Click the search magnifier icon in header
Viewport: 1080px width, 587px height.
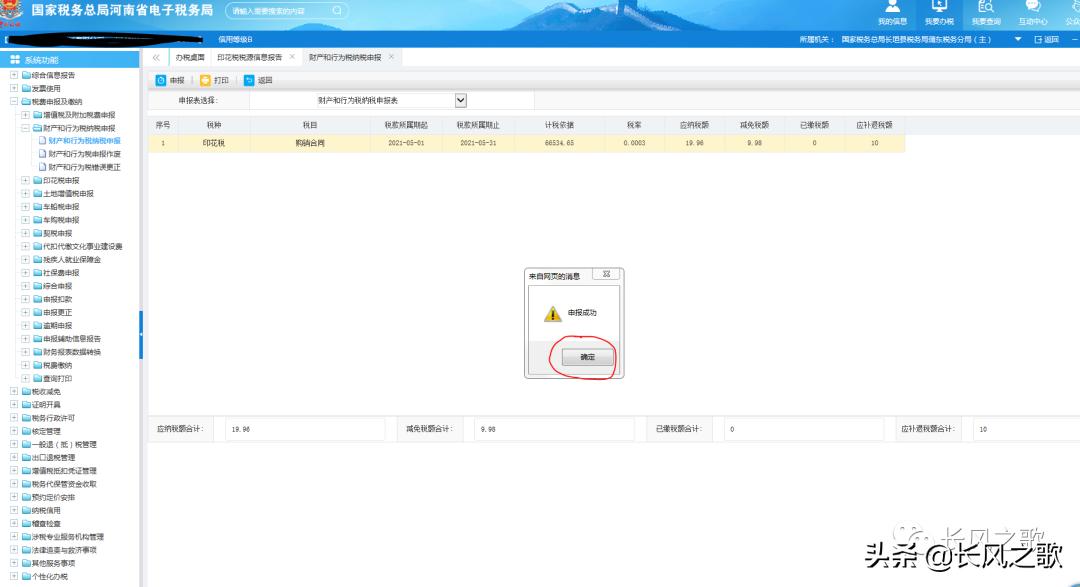point(337,10)
